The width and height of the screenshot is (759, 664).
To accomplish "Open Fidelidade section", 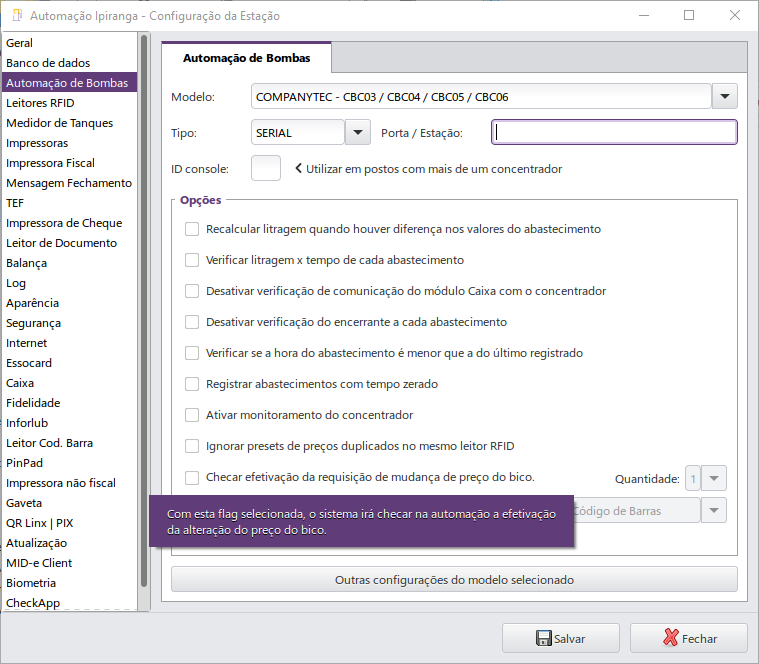I will (x=70, y=403).
